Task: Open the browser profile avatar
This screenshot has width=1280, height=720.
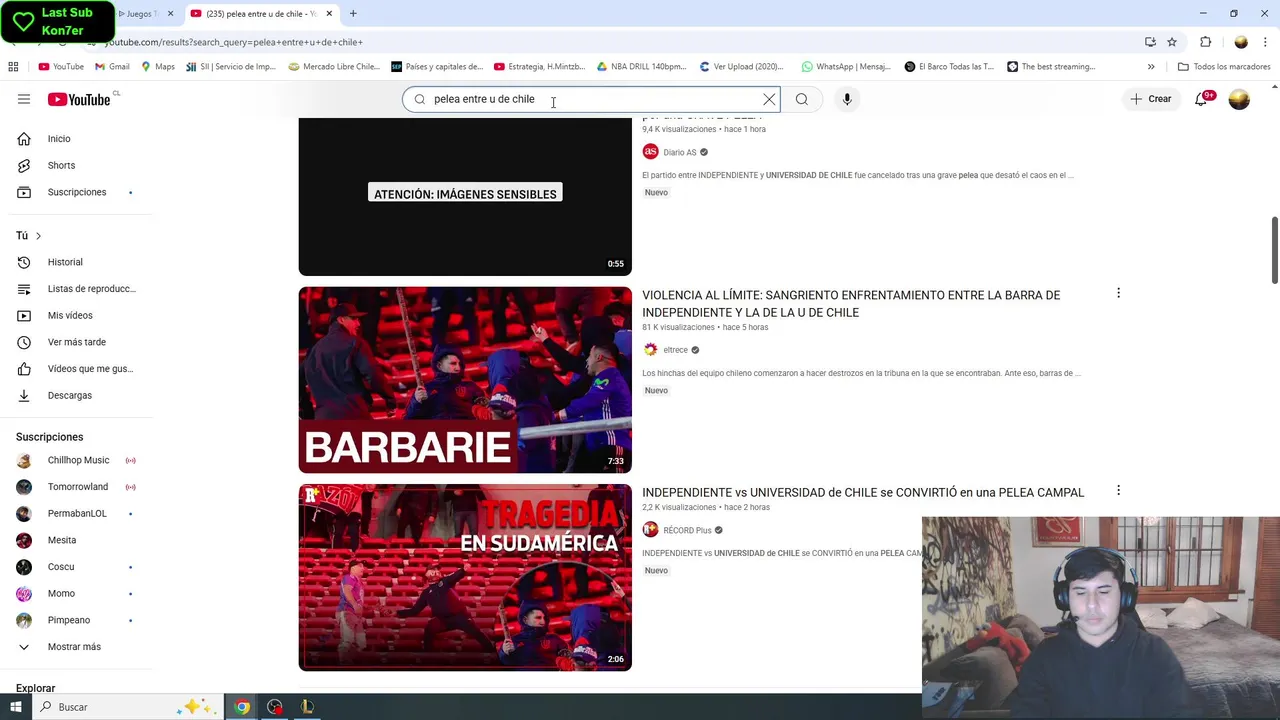Action: click(1241, 42)
